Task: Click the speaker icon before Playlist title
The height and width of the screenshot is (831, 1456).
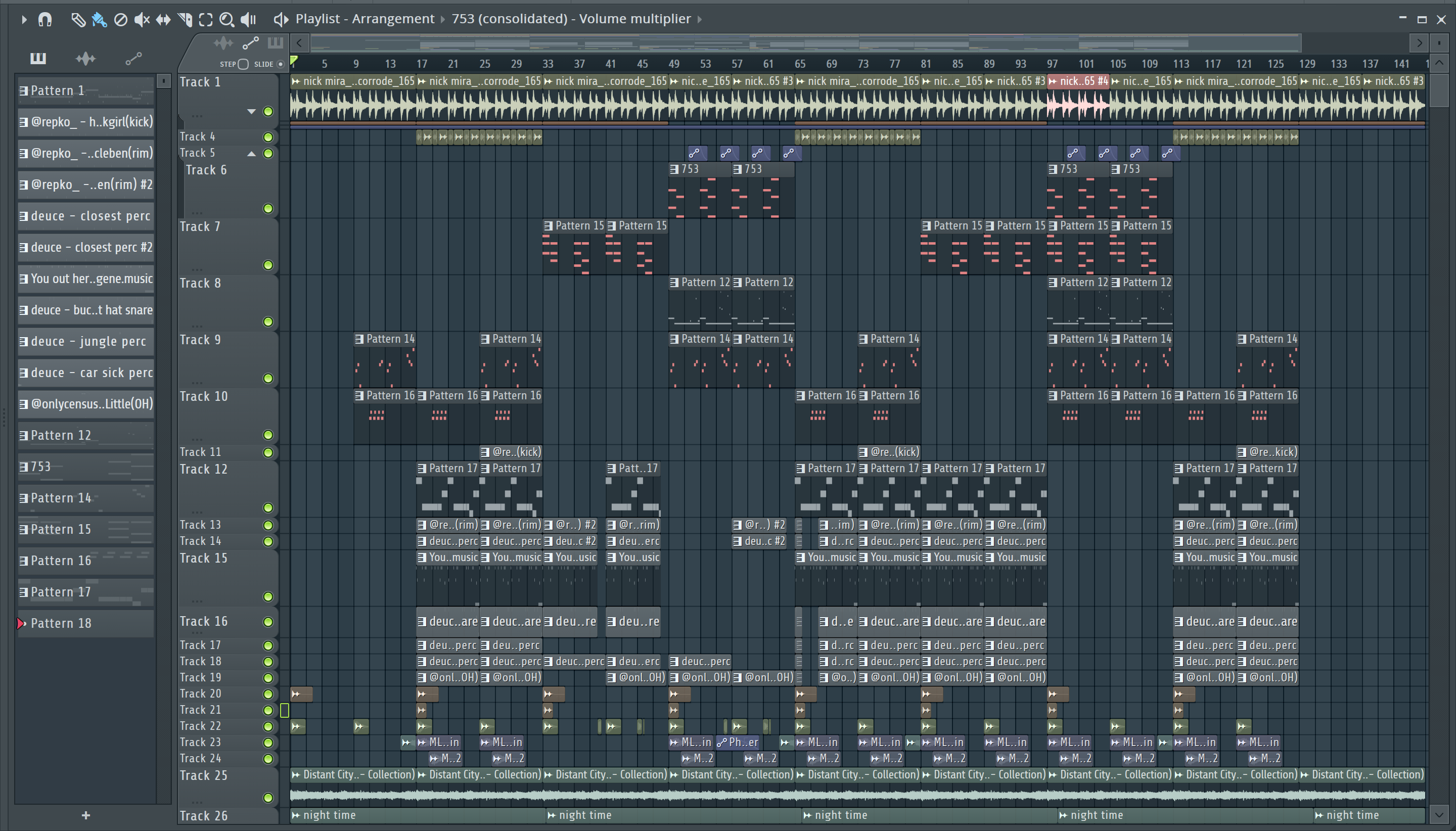Action: pyautogui.click(x=281, y=19)
